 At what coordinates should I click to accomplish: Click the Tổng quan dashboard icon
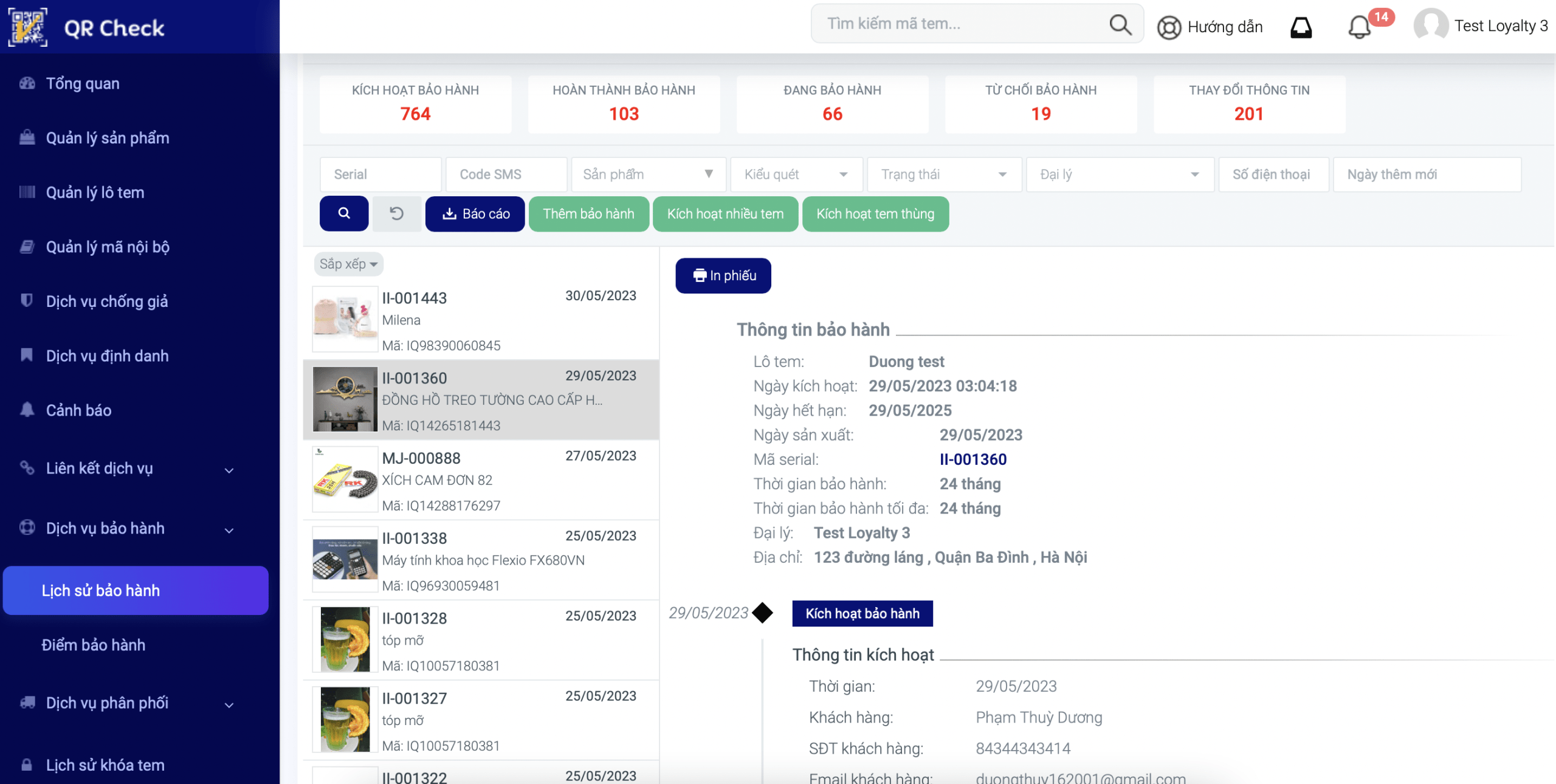point(27,83)
